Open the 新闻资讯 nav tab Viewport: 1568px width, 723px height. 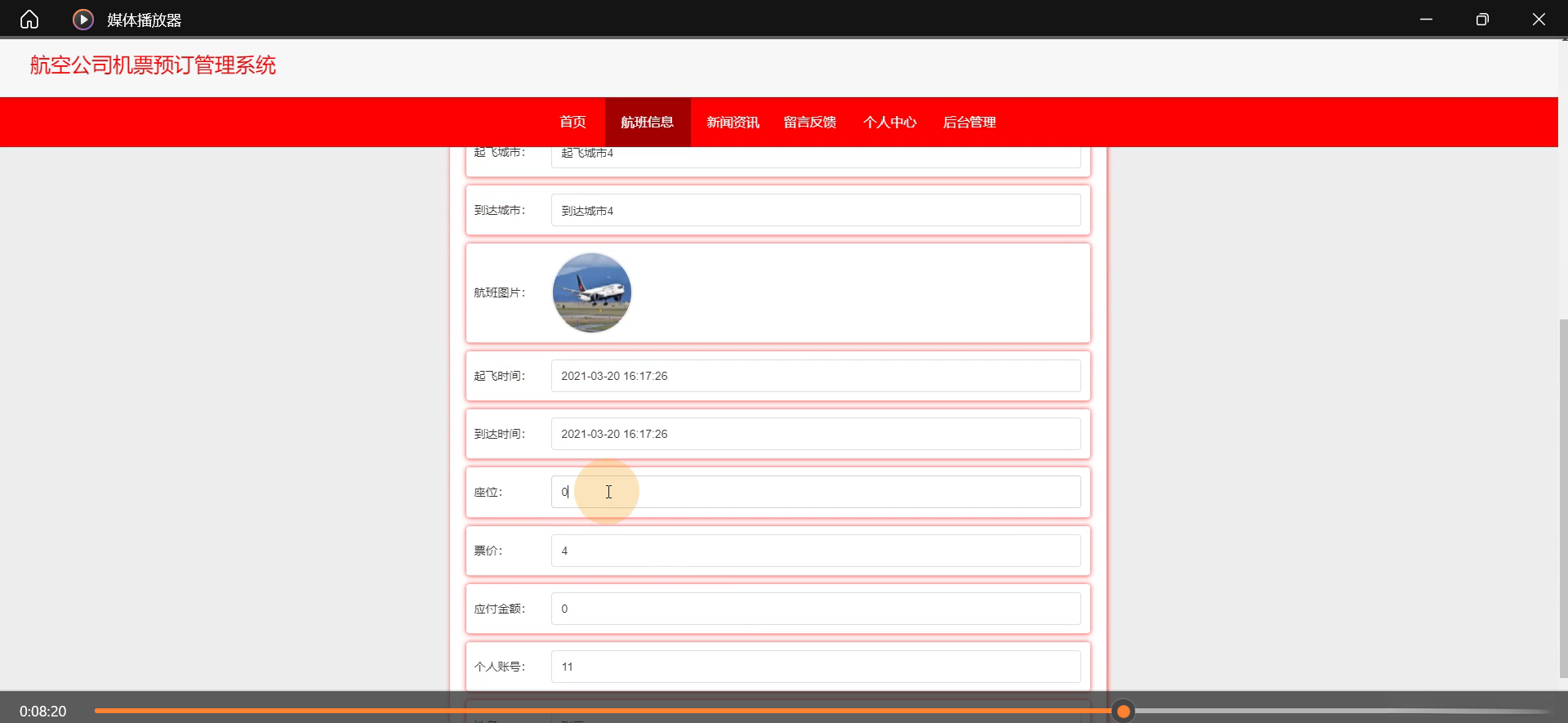[733, 122]
